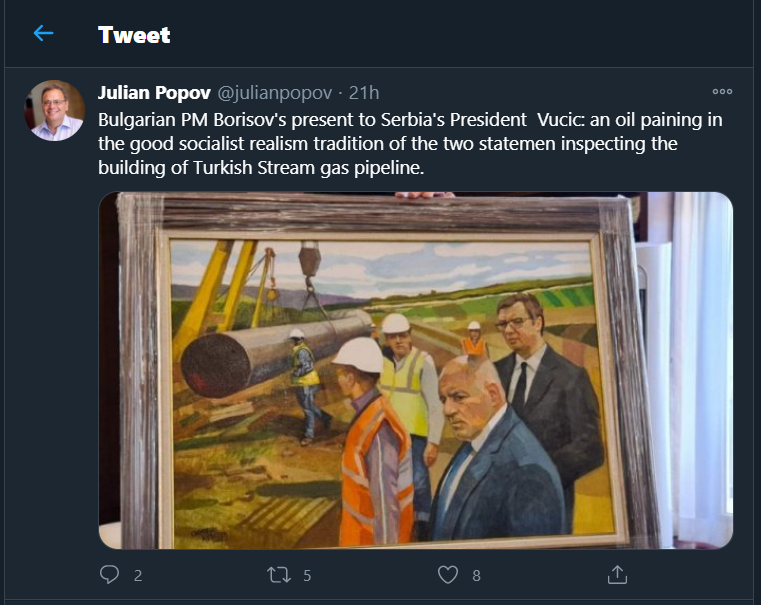Click the Tweet heading title

[134, 35]
